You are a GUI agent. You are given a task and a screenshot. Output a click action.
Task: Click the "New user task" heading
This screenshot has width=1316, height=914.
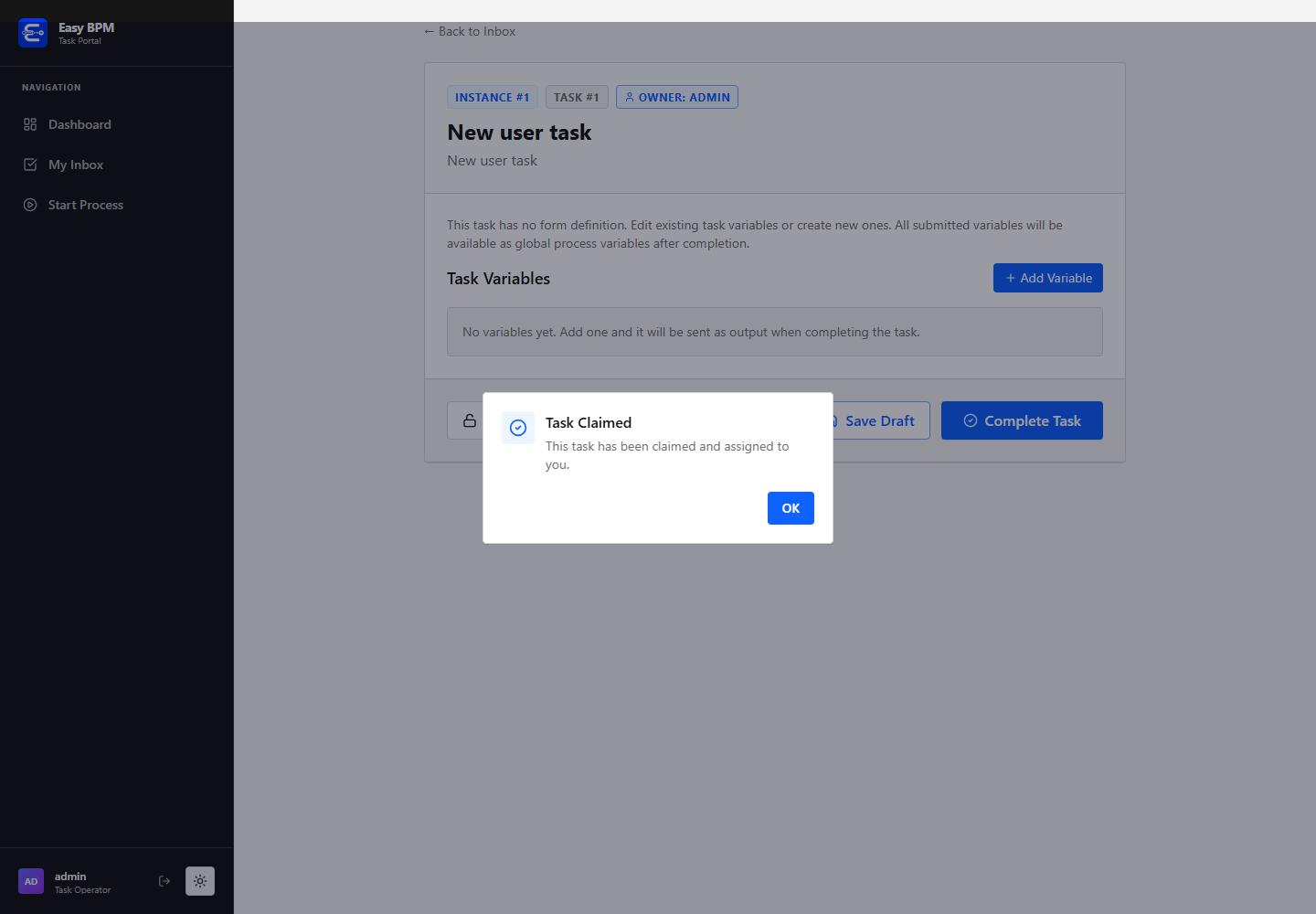click(x=519, y=133)
